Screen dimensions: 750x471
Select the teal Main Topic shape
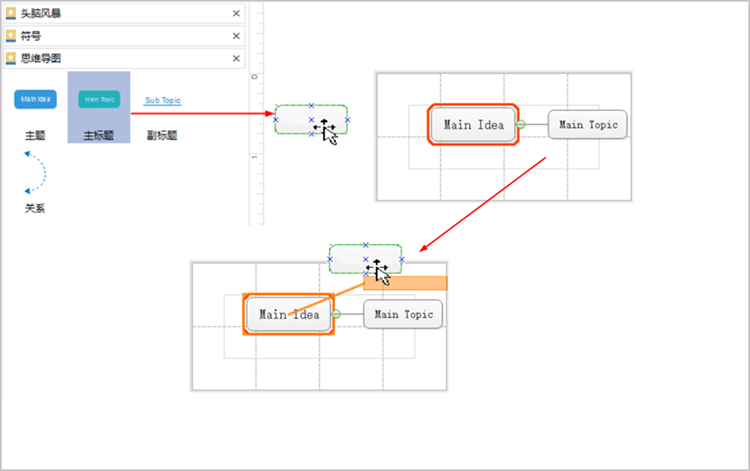click(x=99, y=99)
